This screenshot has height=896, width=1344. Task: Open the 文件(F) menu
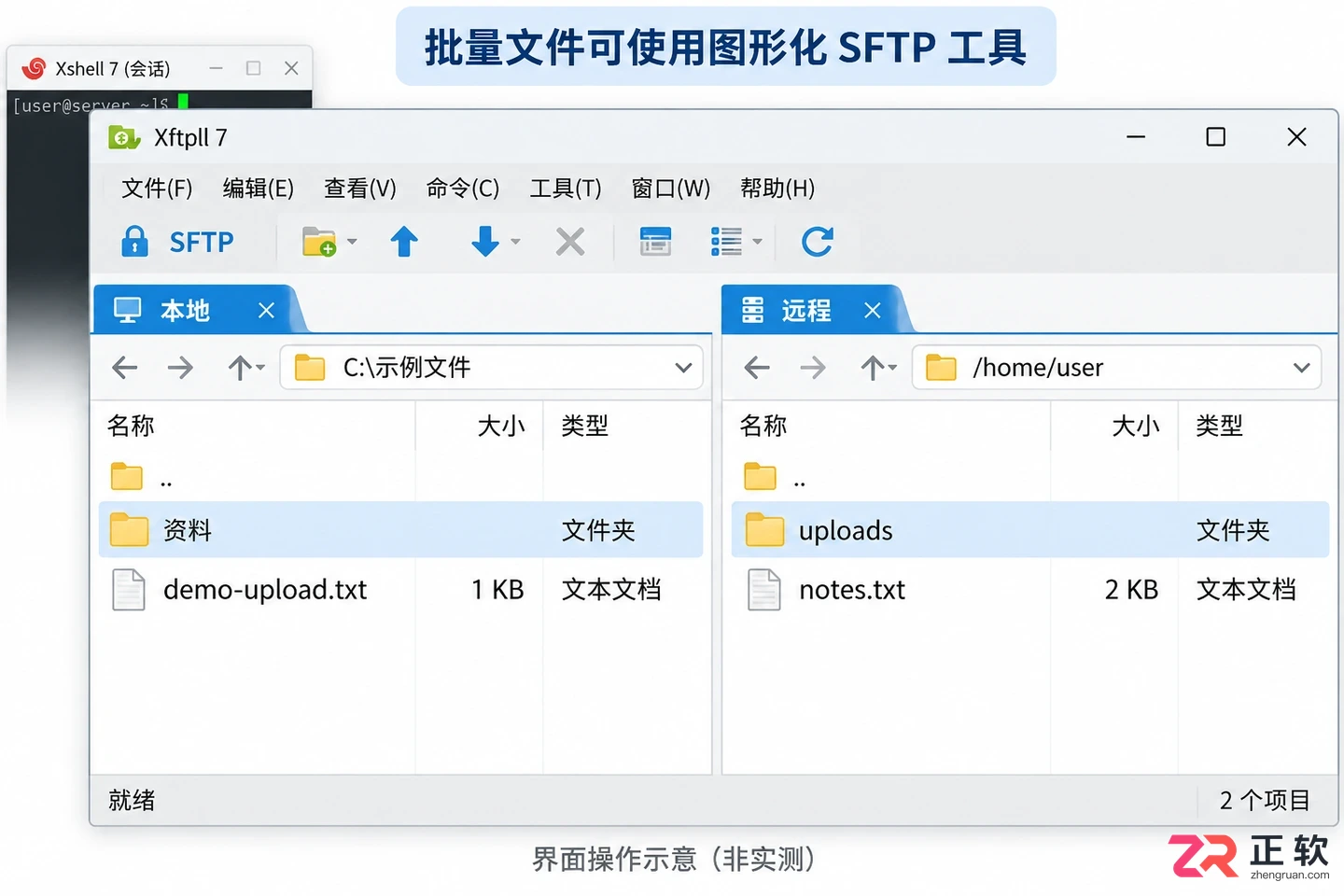pyautogui.click(x=157, y=189)
